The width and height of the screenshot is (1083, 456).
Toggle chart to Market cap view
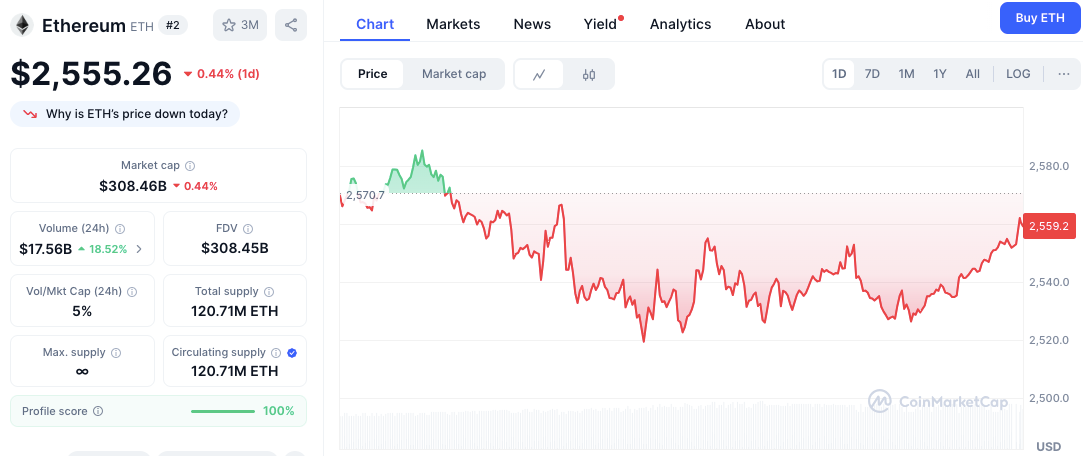[x=454, y=74]
